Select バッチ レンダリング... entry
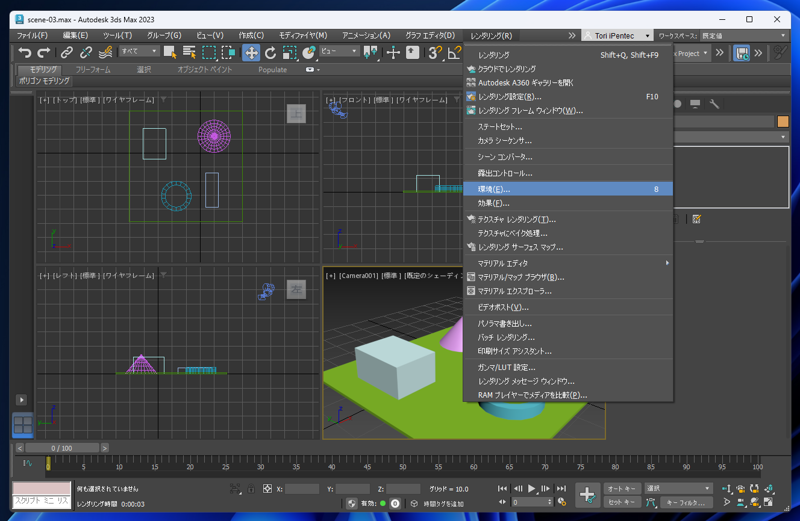 [x=568, y=337]
